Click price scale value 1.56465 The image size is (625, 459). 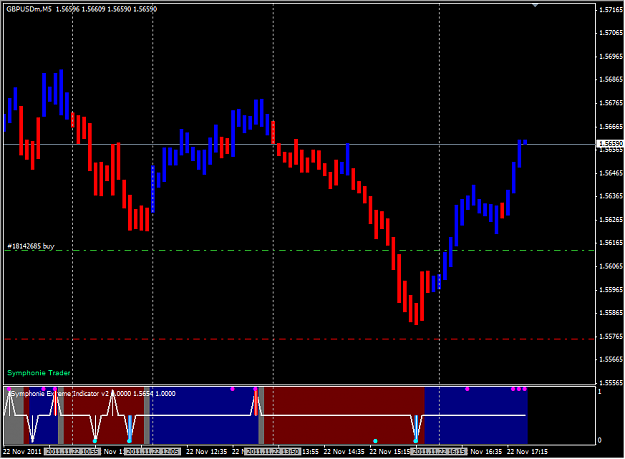click(x=611, y=173)
